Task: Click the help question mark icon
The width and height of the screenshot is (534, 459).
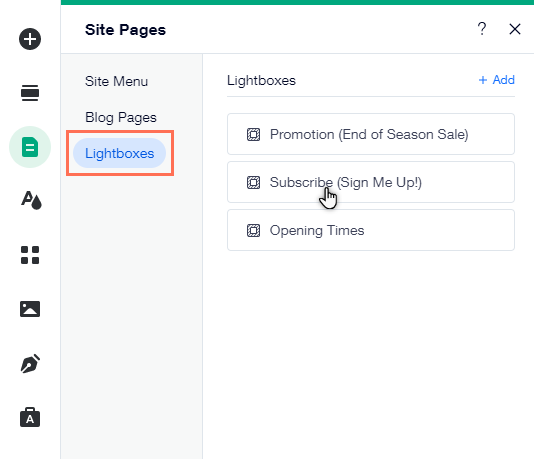Action: tap(482, 29)
